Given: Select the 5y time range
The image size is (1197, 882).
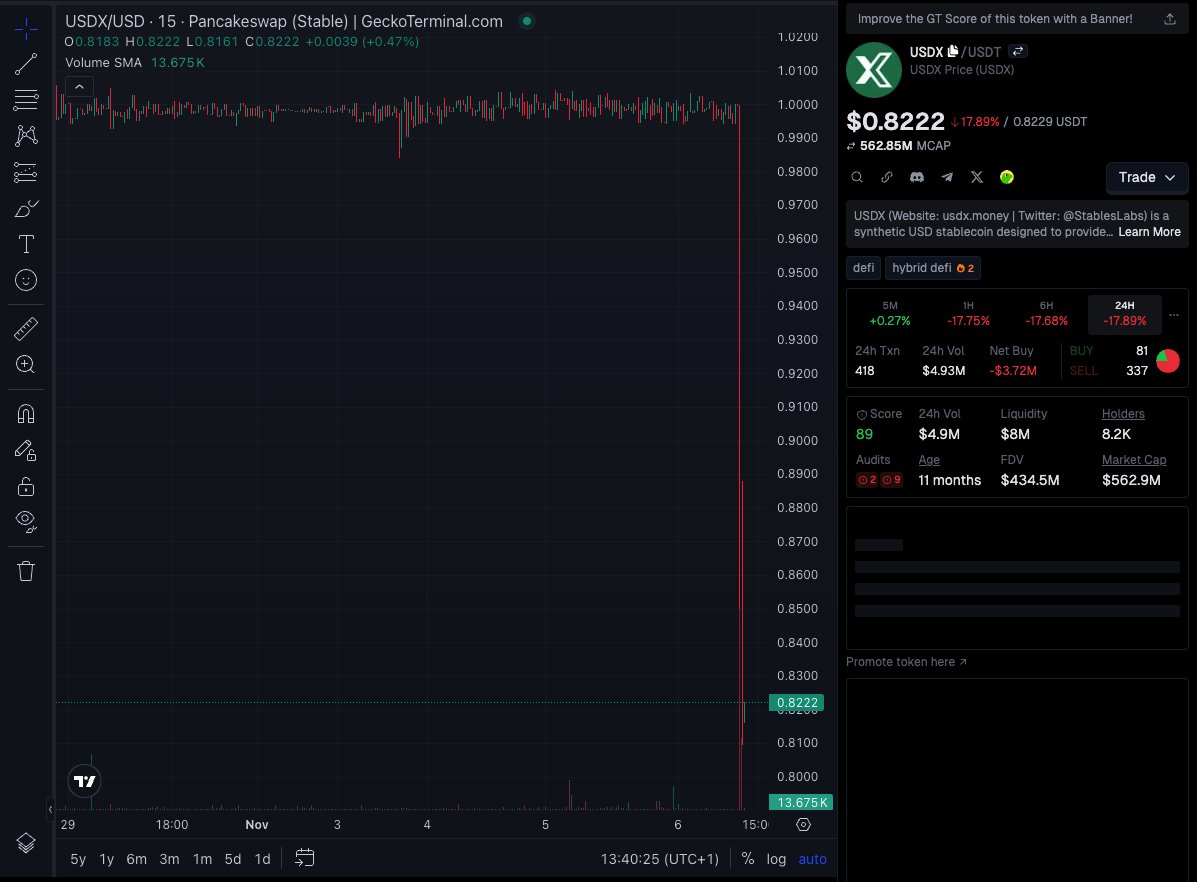Looking at the screenshot, I should 78,859.
